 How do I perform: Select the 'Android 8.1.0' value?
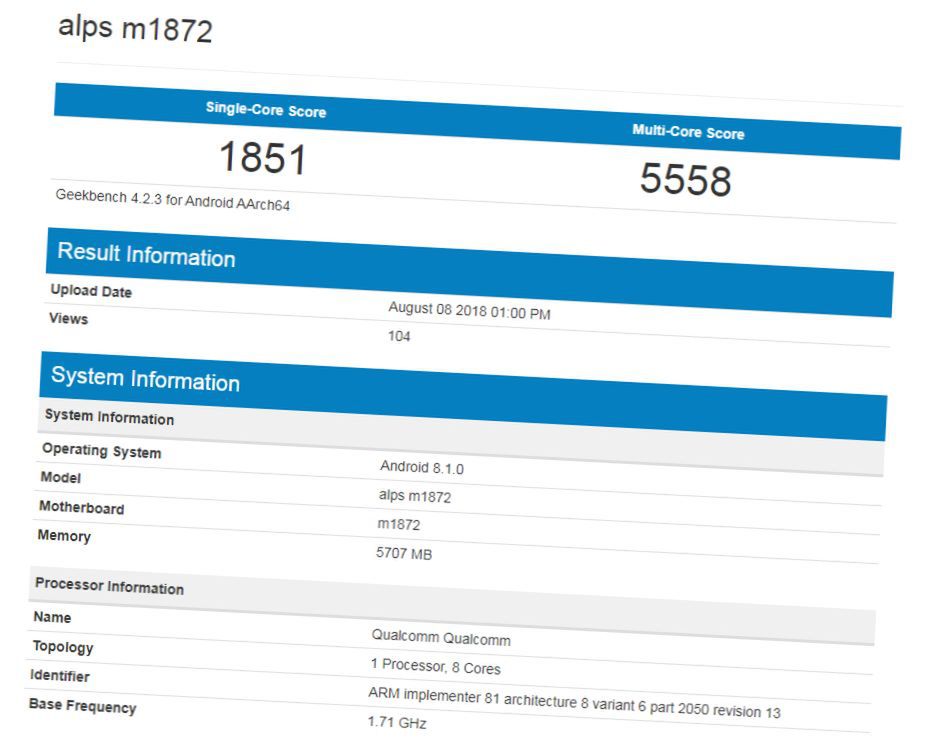click(422, 468)
